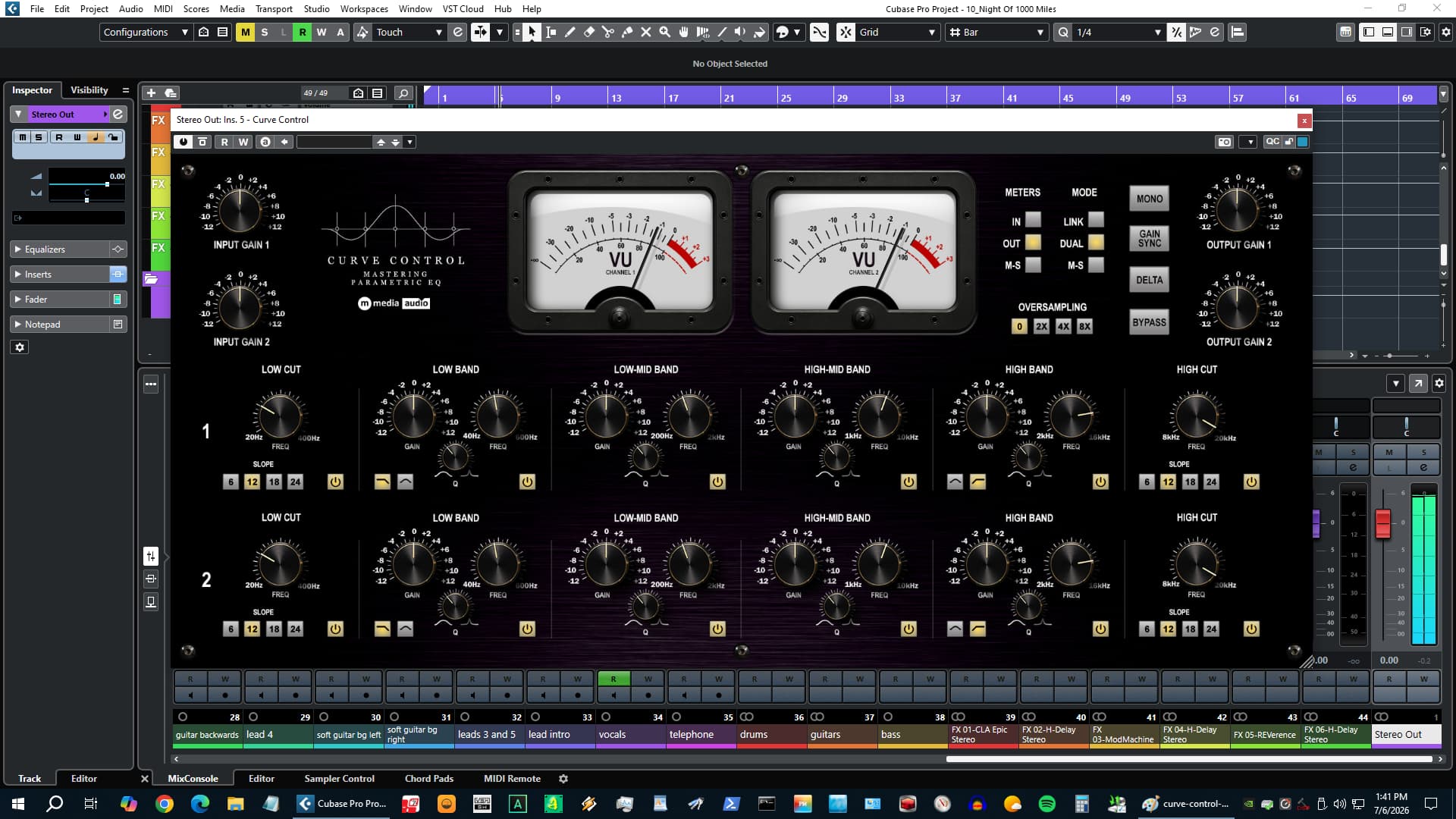Select the Mute X tool
The width and height of the screenshot is (1456, 819).
646,32
